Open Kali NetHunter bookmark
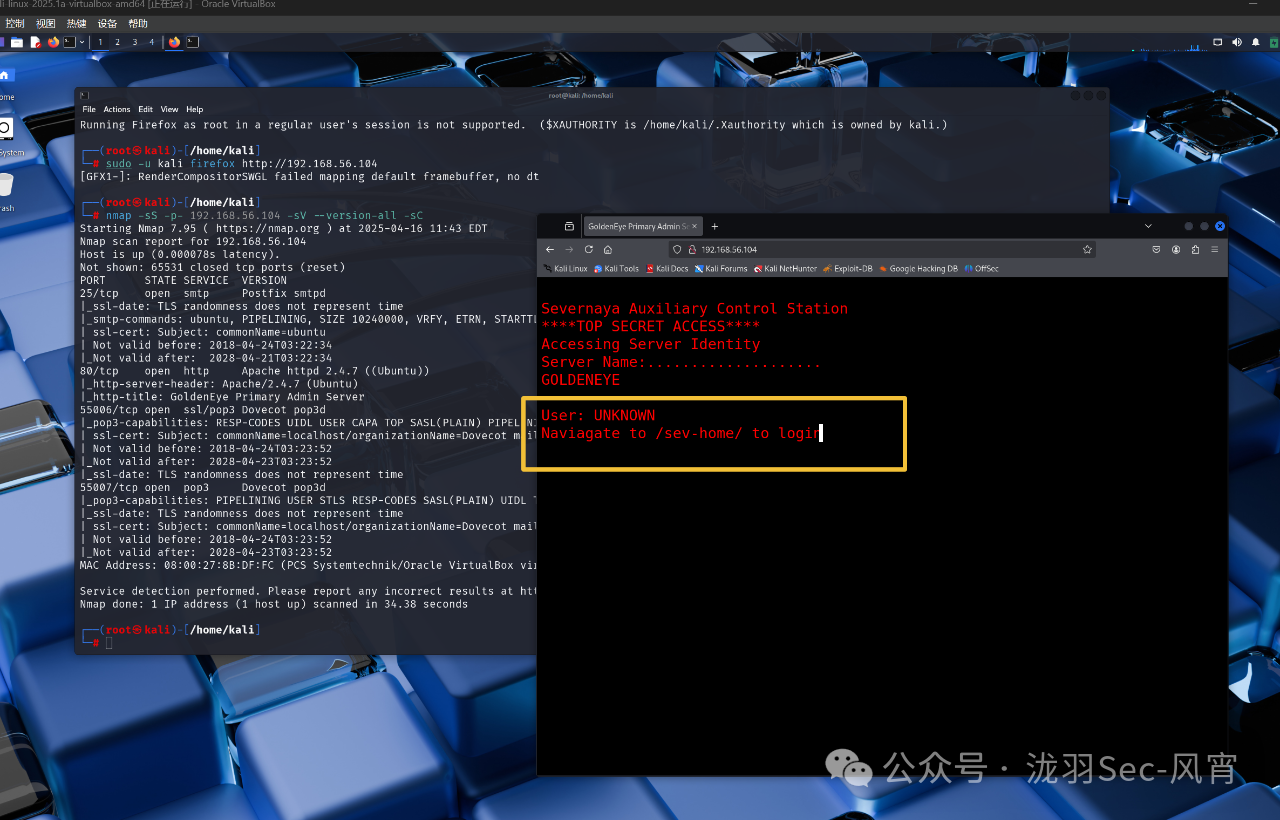This screenshot has width=1280, height=820. pos(785,269)
